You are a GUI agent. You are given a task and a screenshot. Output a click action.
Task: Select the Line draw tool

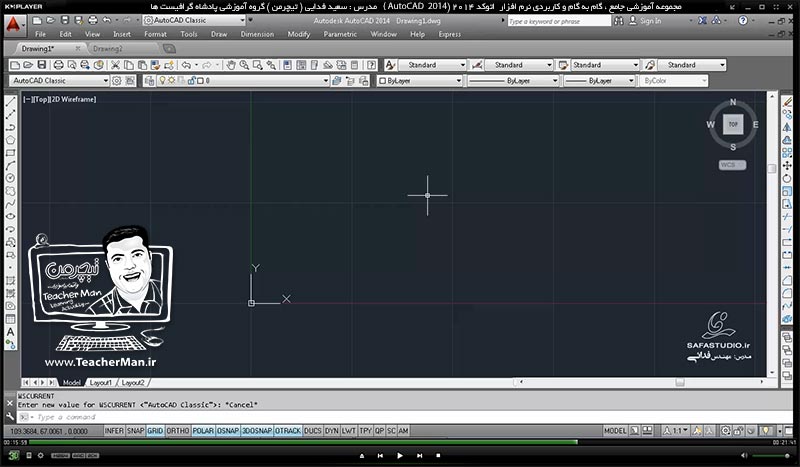point(10,102)
